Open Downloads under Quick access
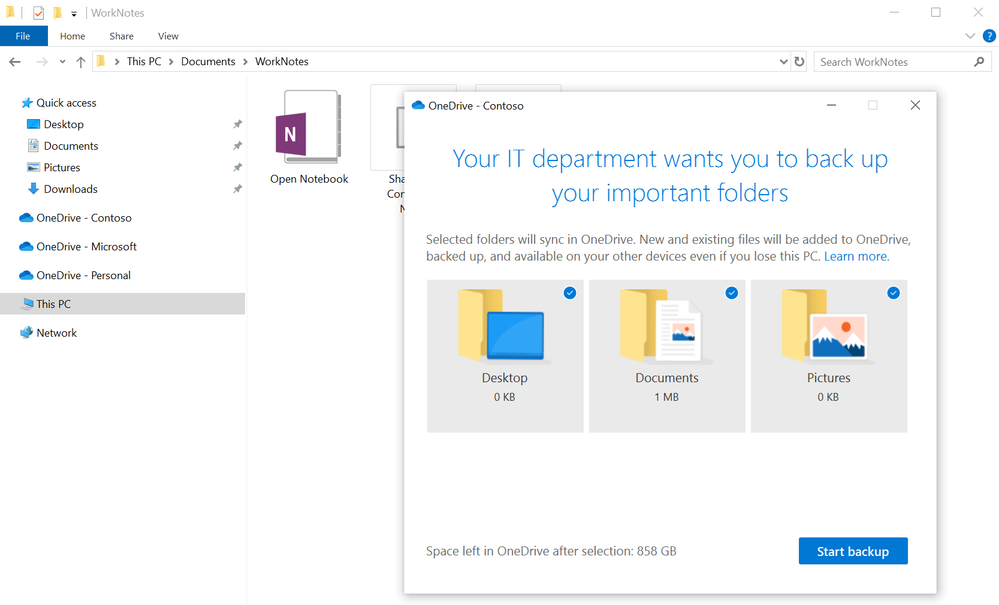This screenshot has height=605, width=999. pyautogui.click(x=70, y=189)
